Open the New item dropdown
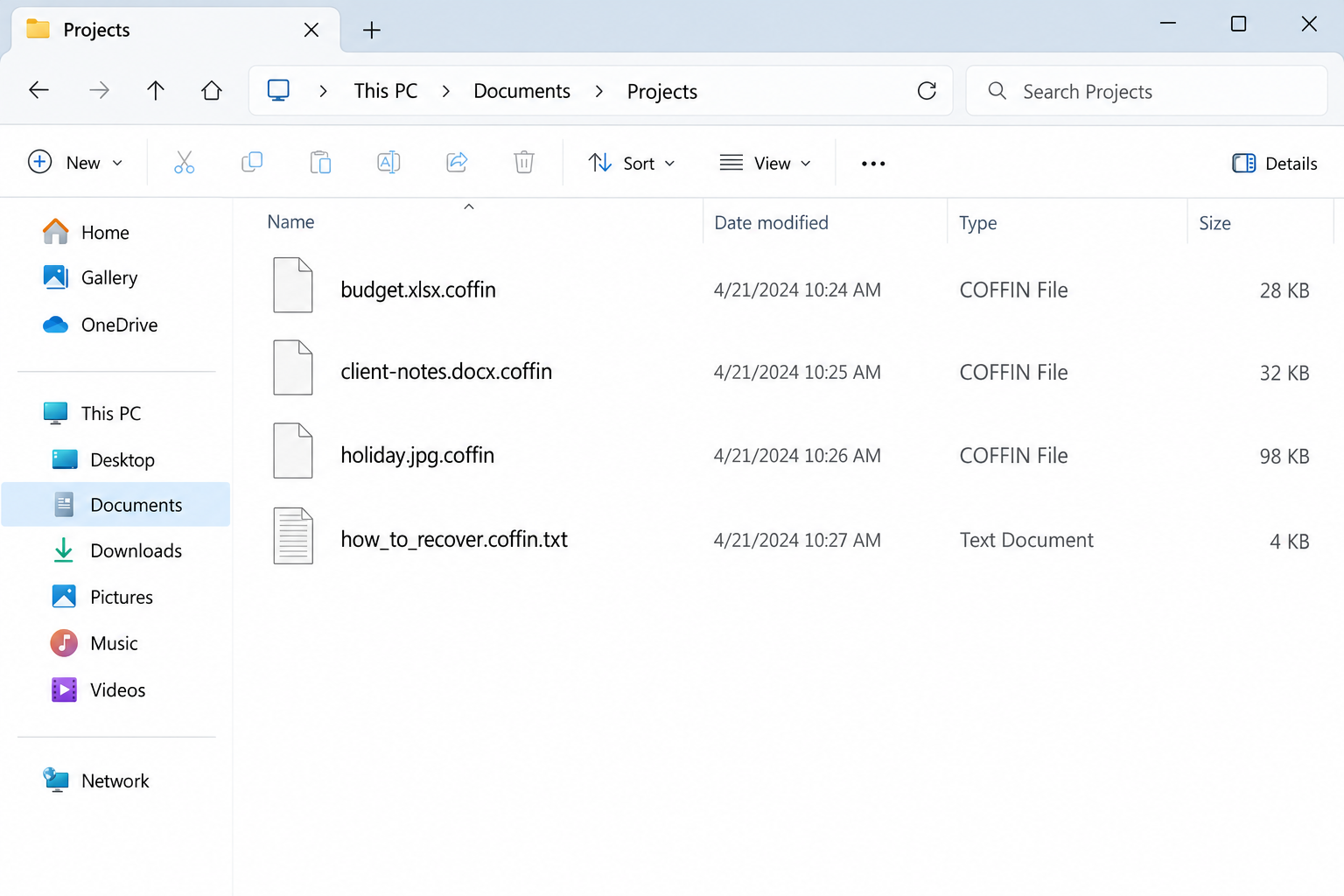 [75, 163]
